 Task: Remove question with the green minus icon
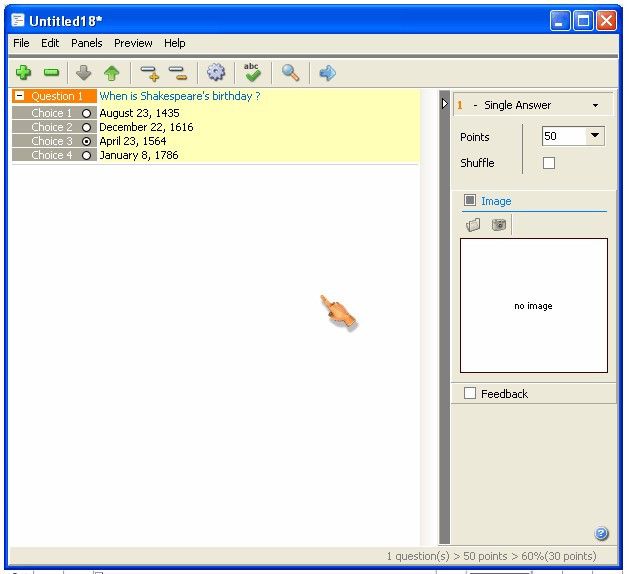point(51,73)
